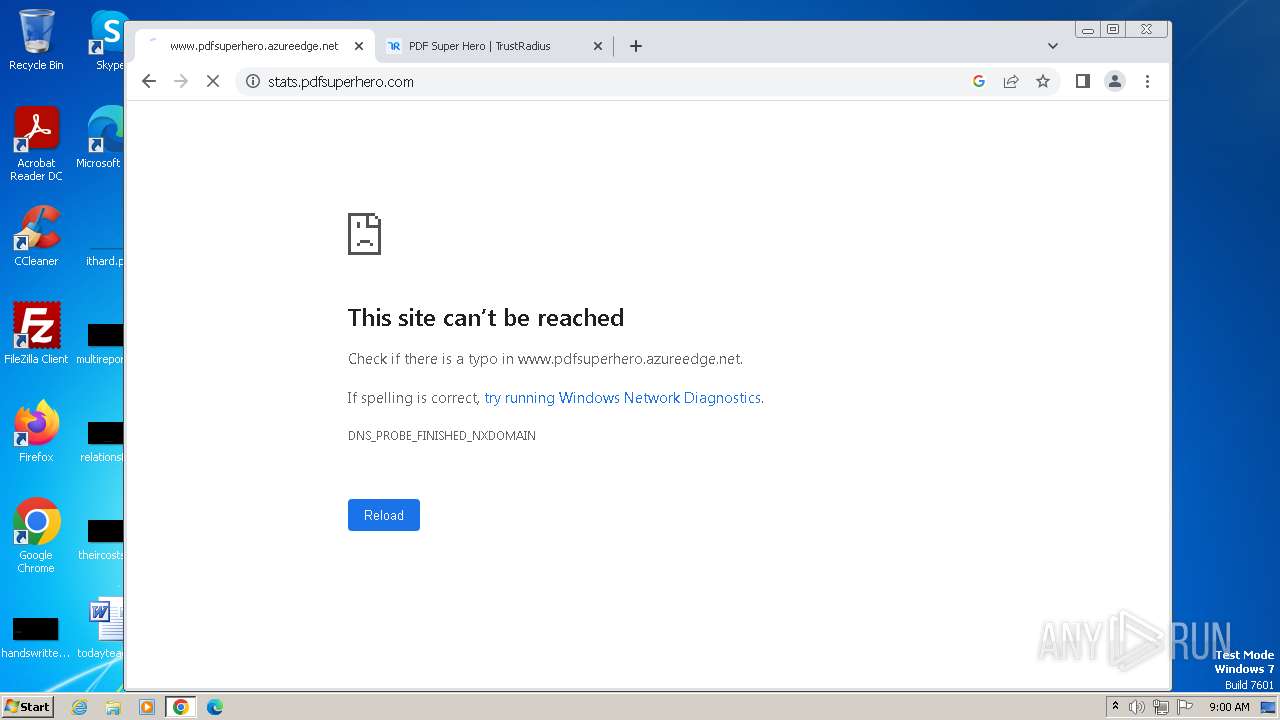Open the network tray icon
1280x720 pixels.
click(1161, 707)
